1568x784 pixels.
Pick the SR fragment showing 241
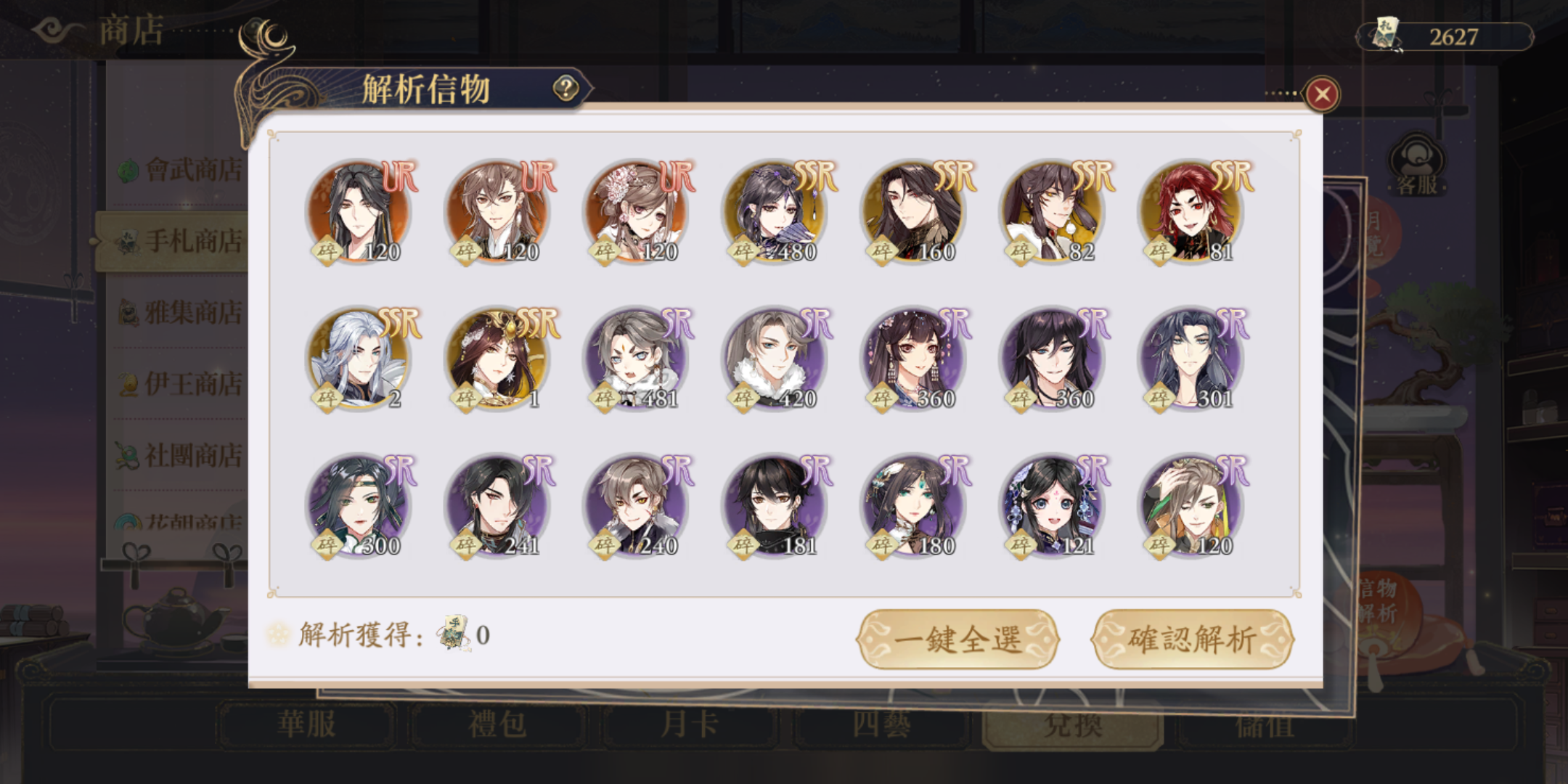[x=497, y=505]
